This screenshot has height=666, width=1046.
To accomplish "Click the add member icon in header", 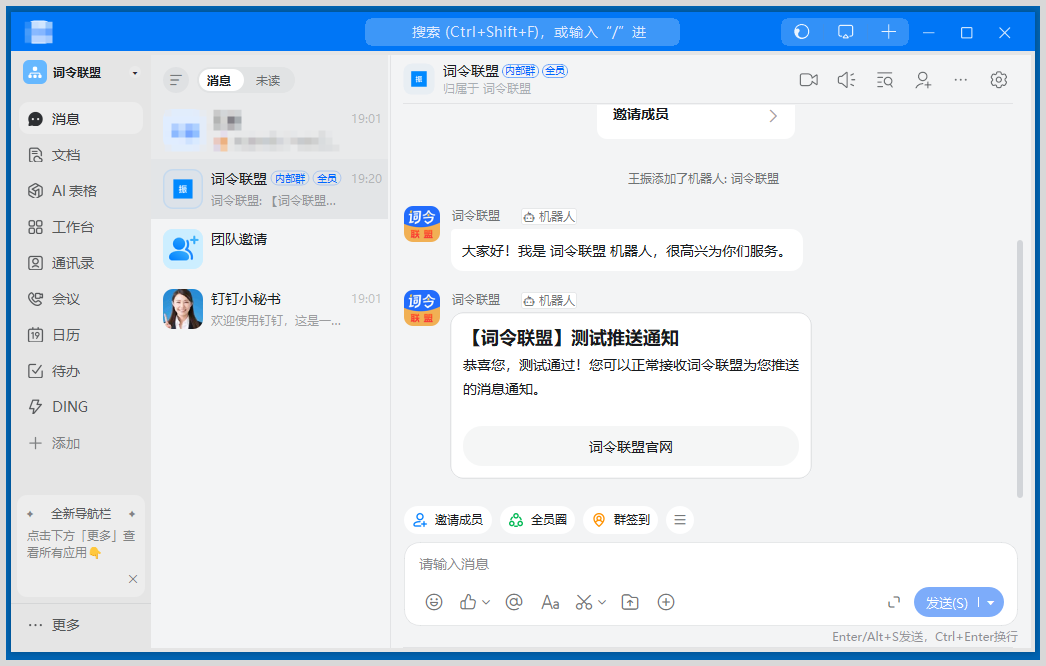I will (x=923, y=80).
